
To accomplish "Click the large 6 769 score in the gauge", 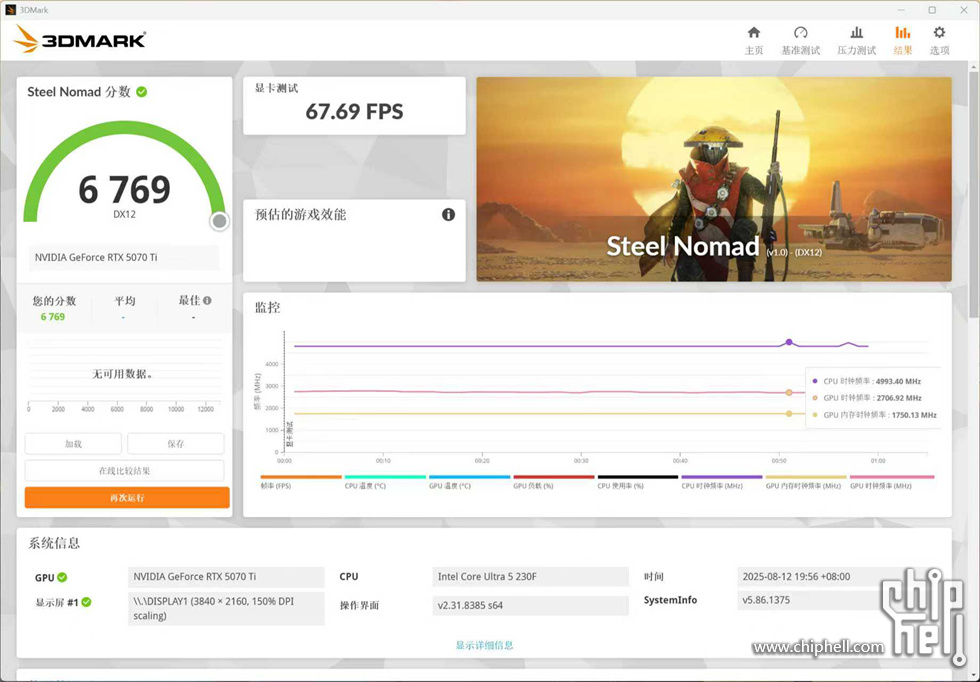I will 124,189.
